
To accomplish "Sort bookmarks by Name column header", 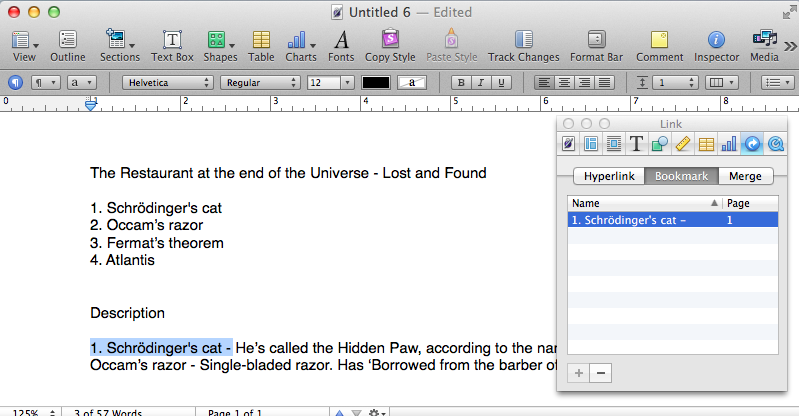I will point(640,203).
